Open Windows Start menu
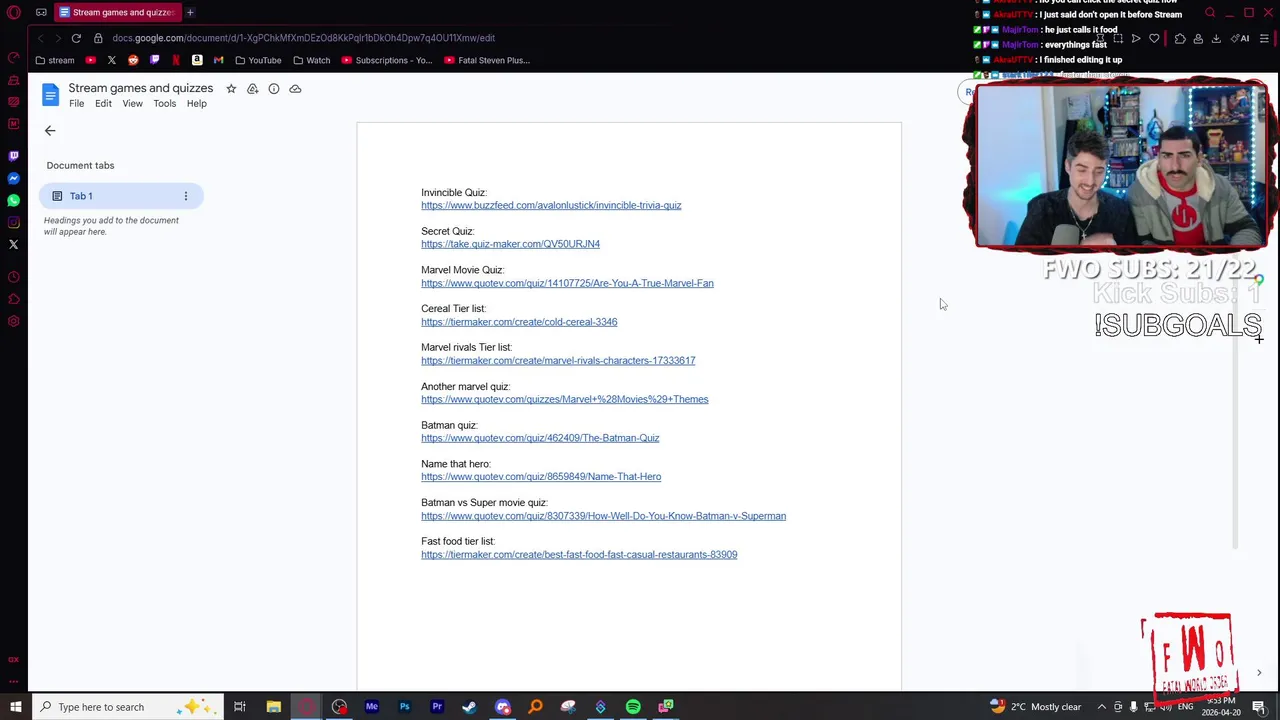The width and height of the screenshot is (1280, 720). [16, 707]
